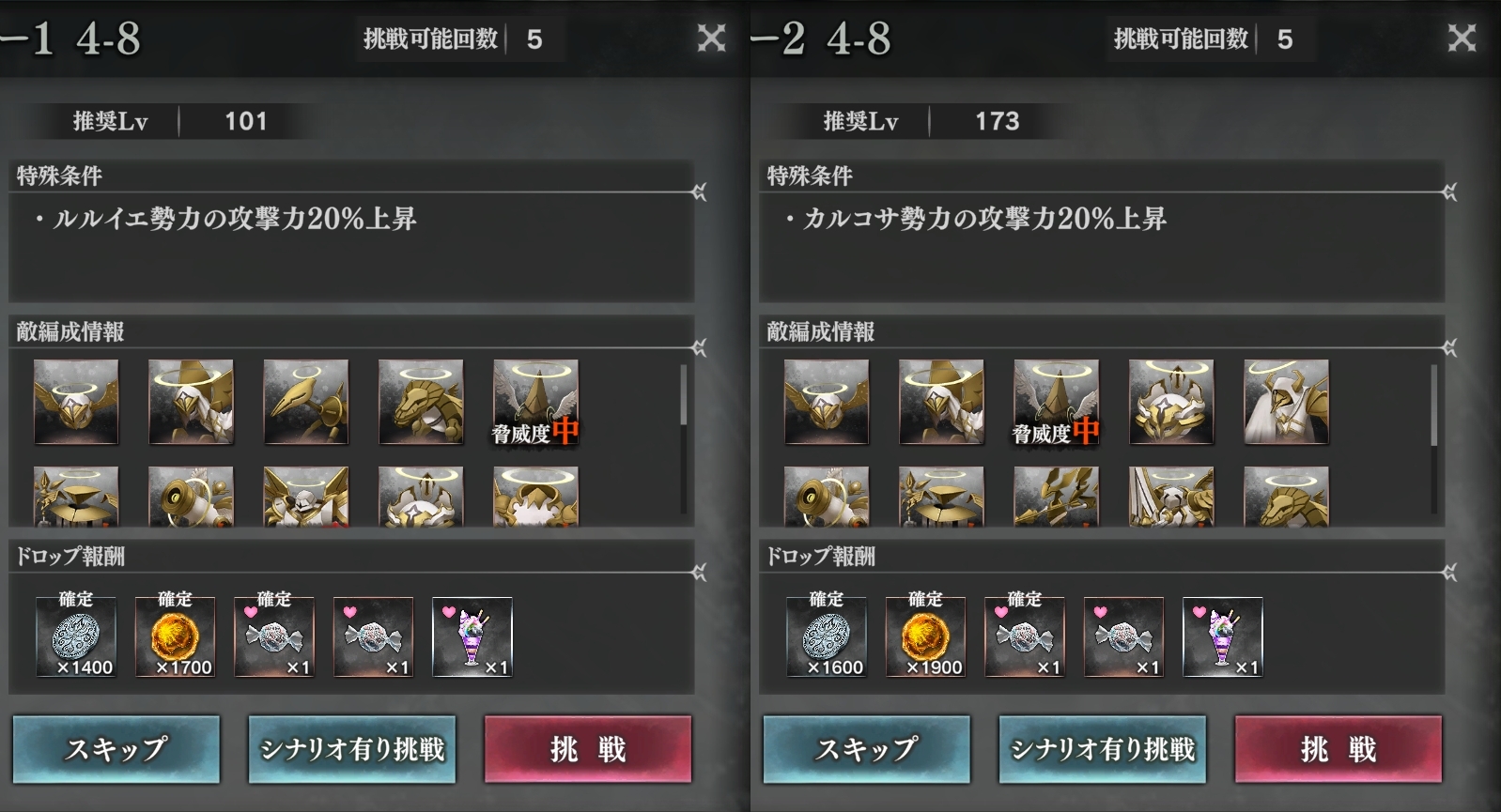Click the スキップ button on stage 4-8 level 101
The height and width of the screenshot is (812, 1501).
(x=116, y=749)
